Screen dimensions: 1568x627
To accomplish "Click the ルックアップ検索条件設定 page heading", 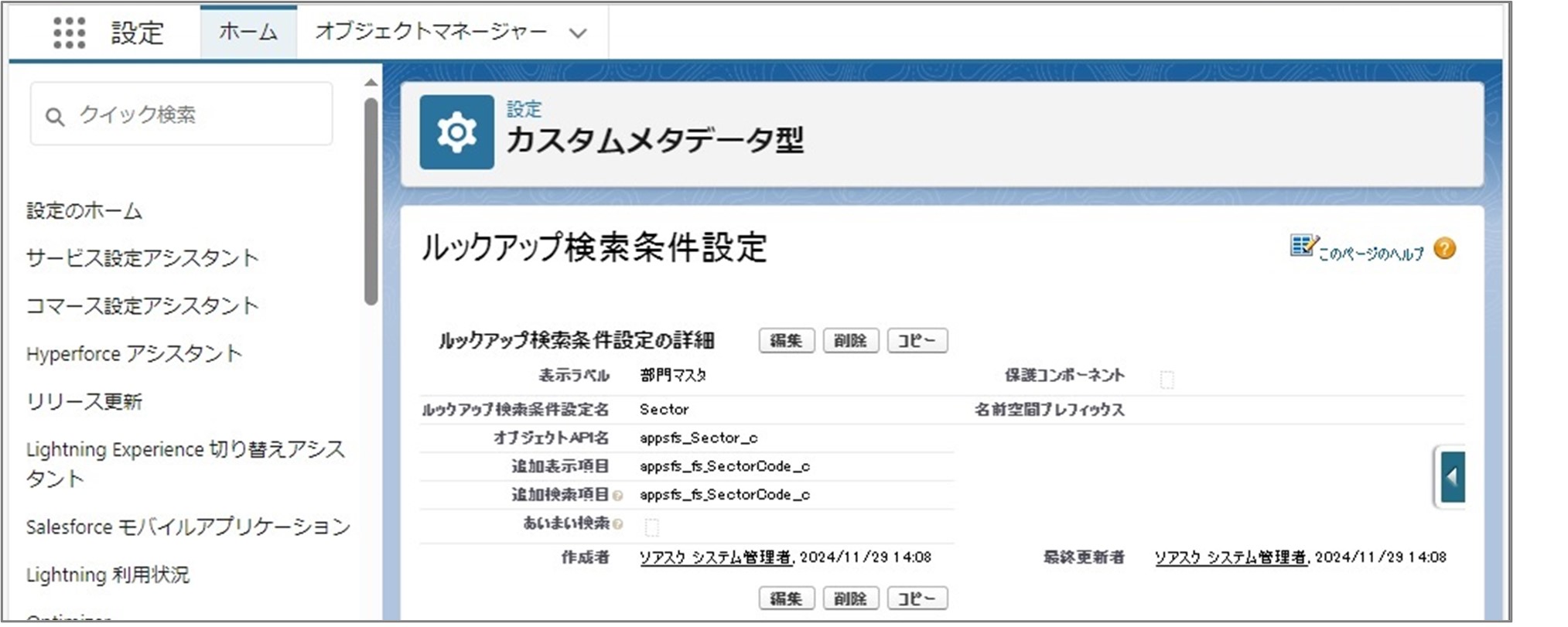I will coord(594,248).
